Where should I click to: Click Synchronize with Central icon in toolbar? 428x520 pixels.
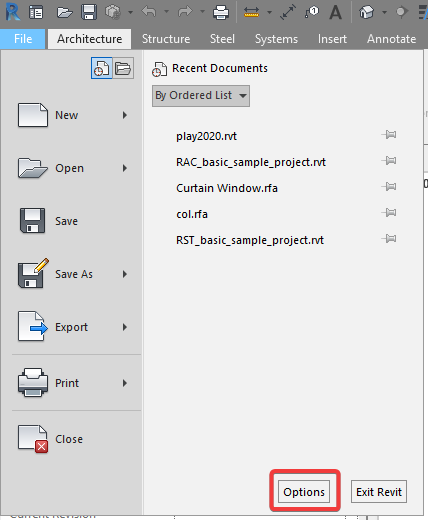[x=113, y=13]
